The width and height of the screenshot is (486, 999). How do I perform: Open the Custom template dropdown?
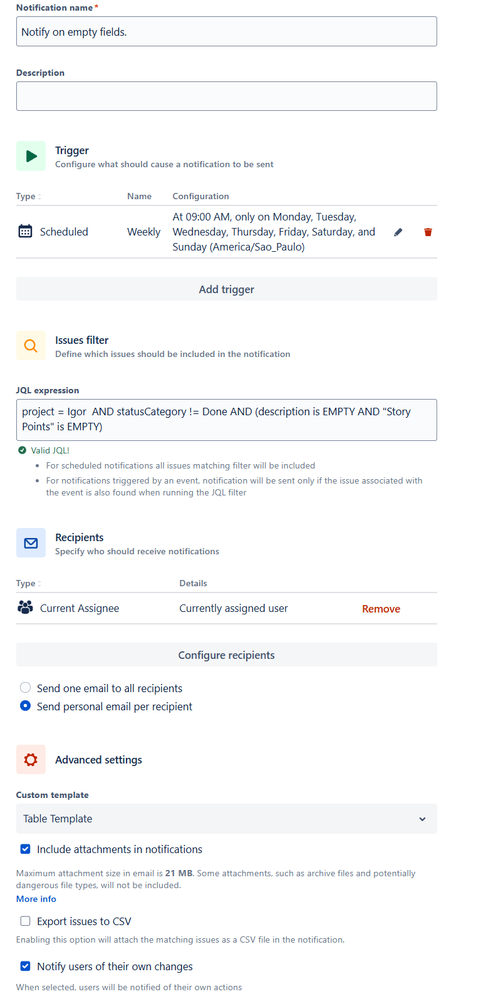226,819
